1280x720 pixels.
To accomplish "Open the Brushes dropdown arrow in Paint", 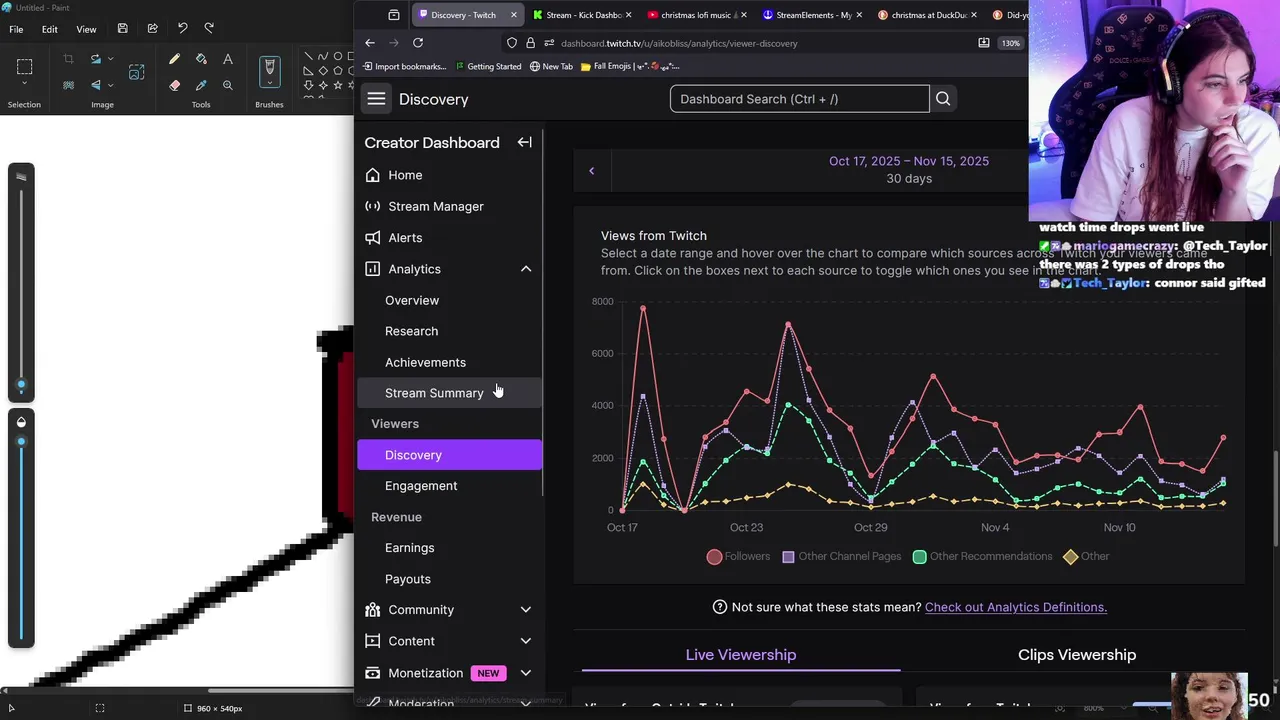I will pyautogui.click(x=269, y=82).
